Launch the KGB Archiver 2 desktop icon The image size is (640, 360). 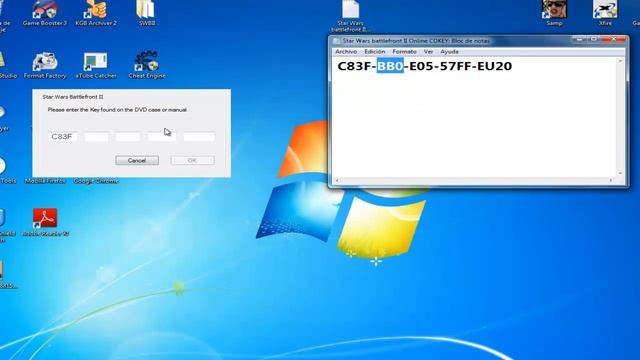tap(96, 12)
